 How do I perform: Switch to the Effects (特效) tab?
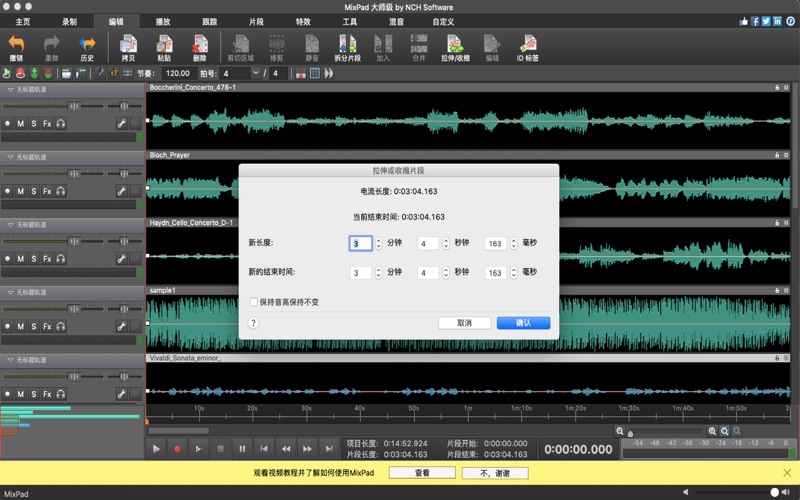click(303, 21)
